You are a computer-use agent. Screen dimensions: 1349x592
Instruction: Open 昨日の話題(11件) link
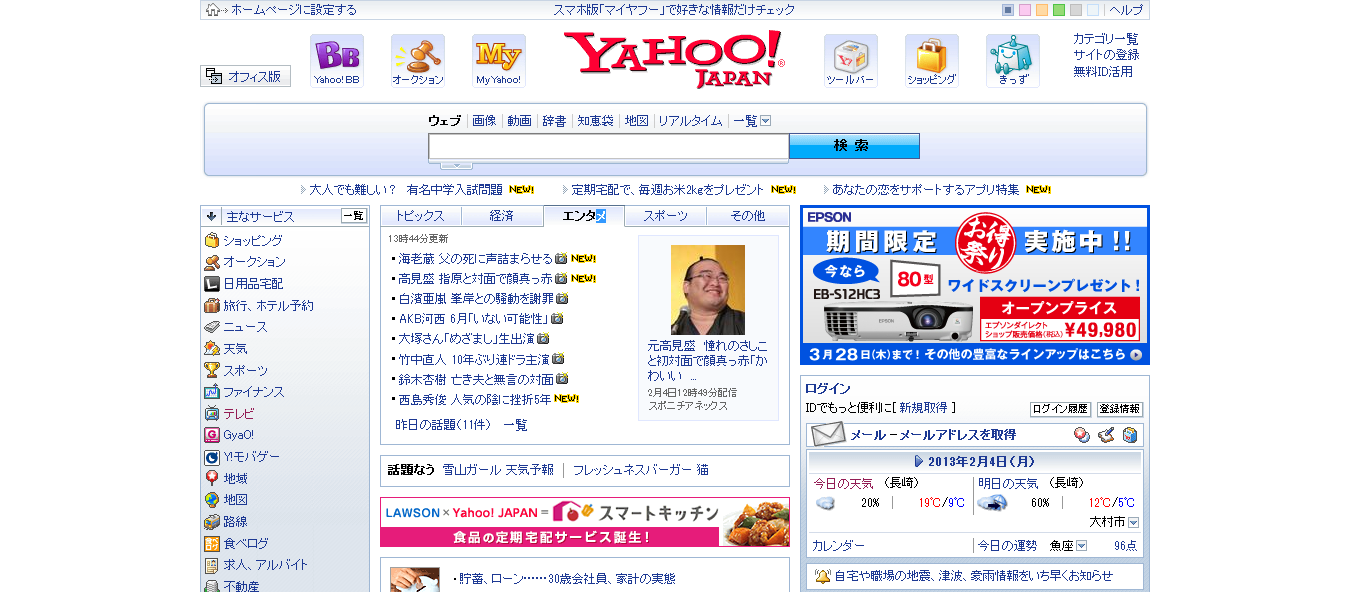(443, 425)
